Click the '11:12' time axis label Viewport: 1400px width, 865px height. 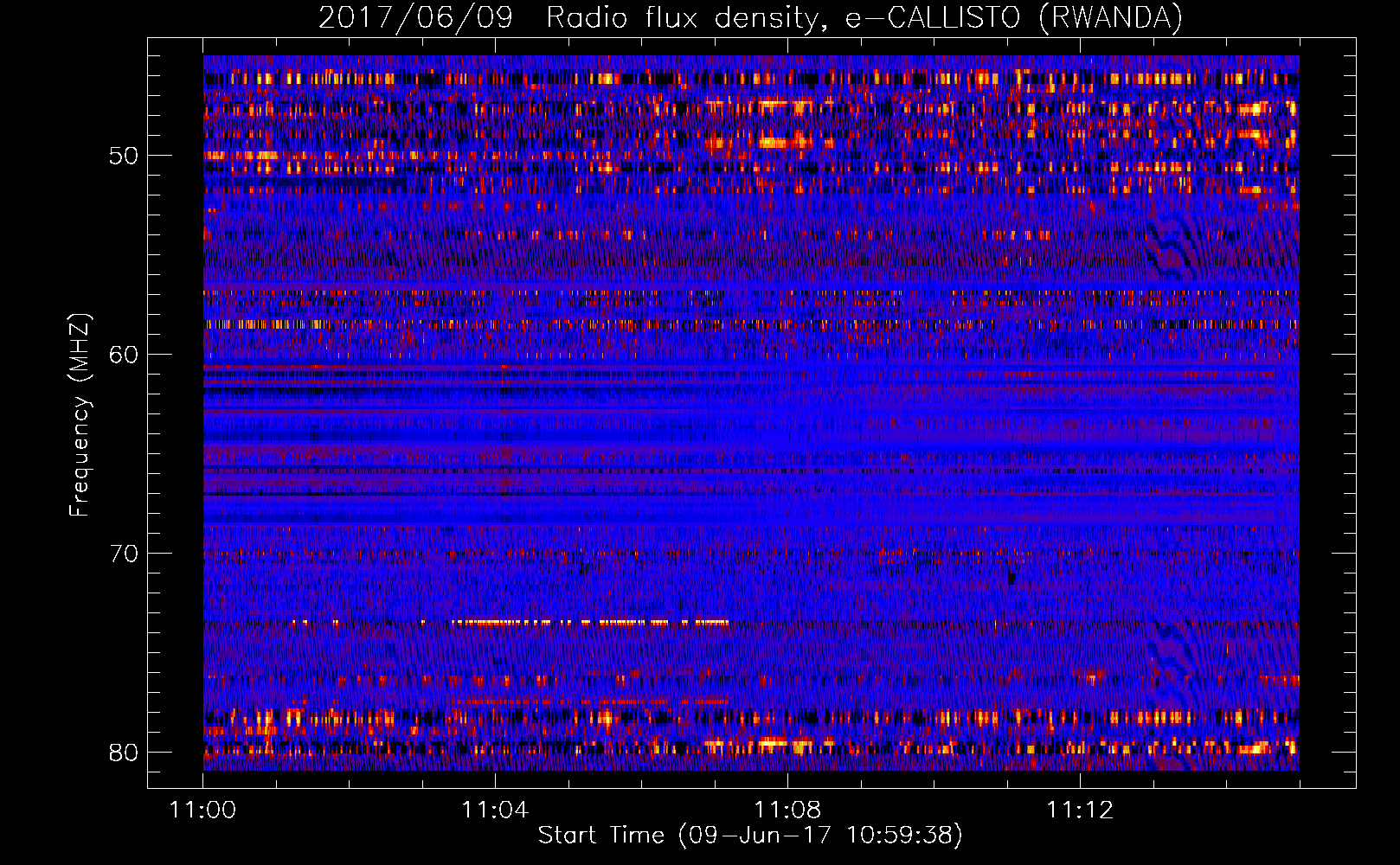1080,811
